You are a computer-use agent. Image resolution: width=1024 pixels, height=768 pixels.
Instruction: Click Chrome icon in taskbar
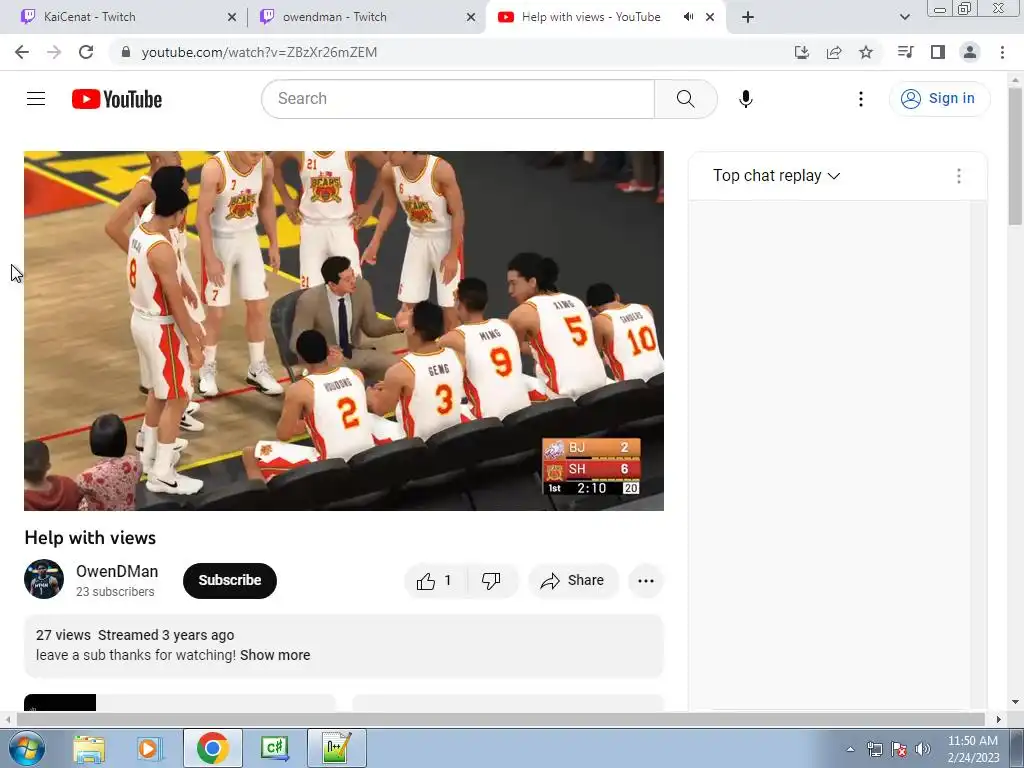(x=213, y=748)
